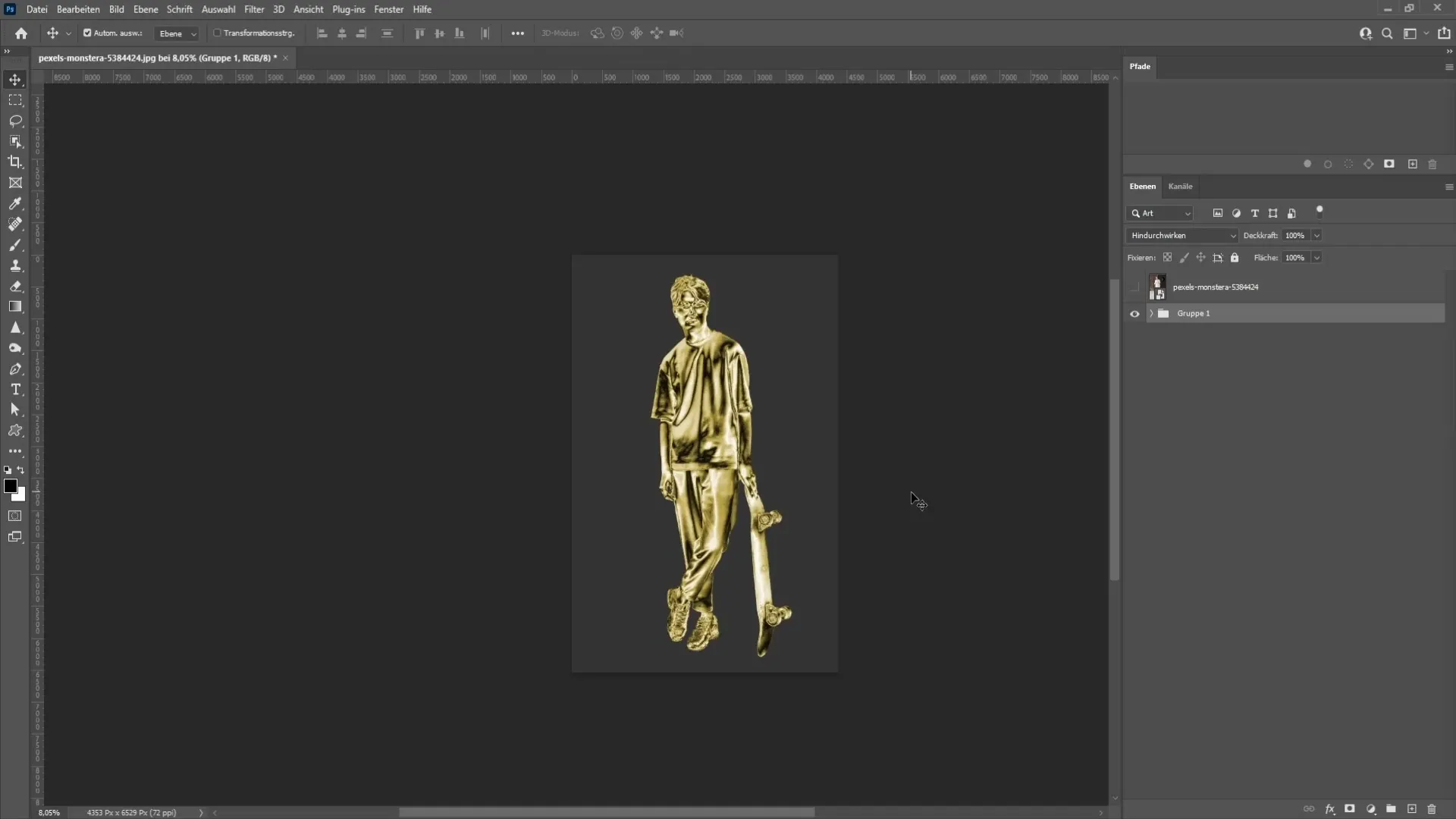Viewport: 1456px width, 819px height.
Task: Enable the Transformationsstrg. checkbox
Action: [217, 33]
